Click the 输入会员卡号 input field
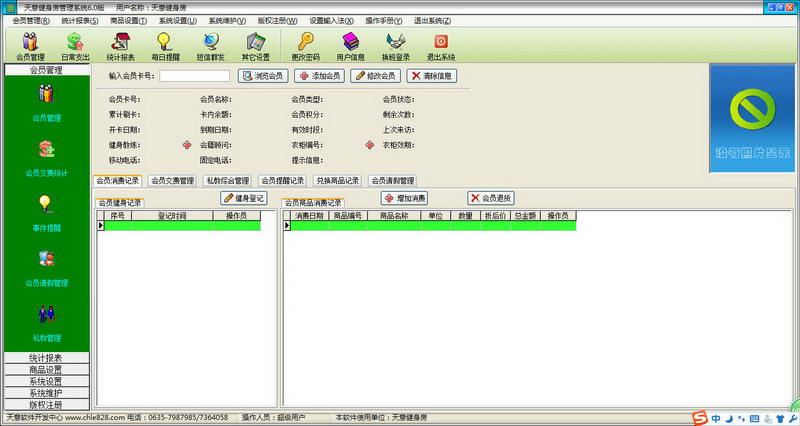800x426 pixels. pos(194,76)
